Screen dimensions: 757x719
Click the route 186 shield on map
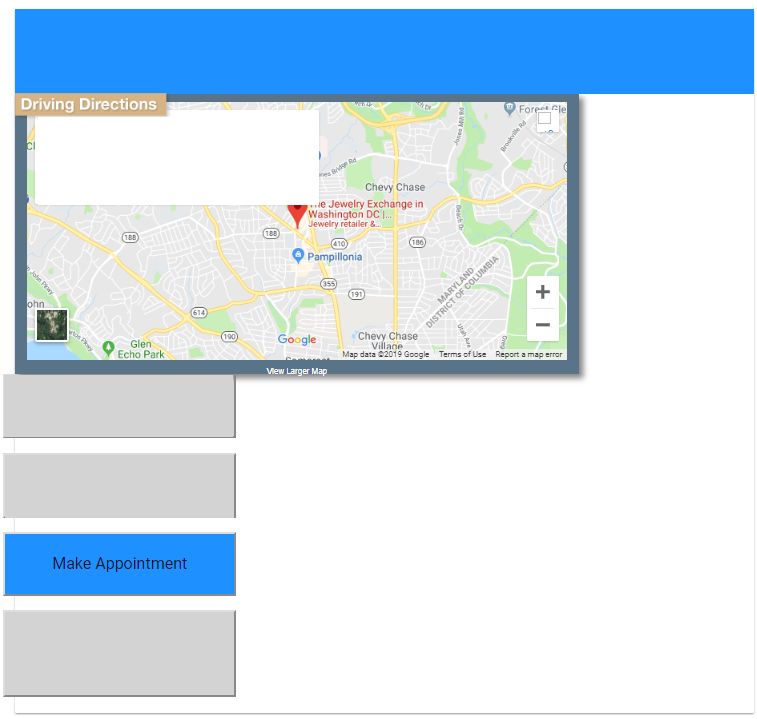point(417,242)
